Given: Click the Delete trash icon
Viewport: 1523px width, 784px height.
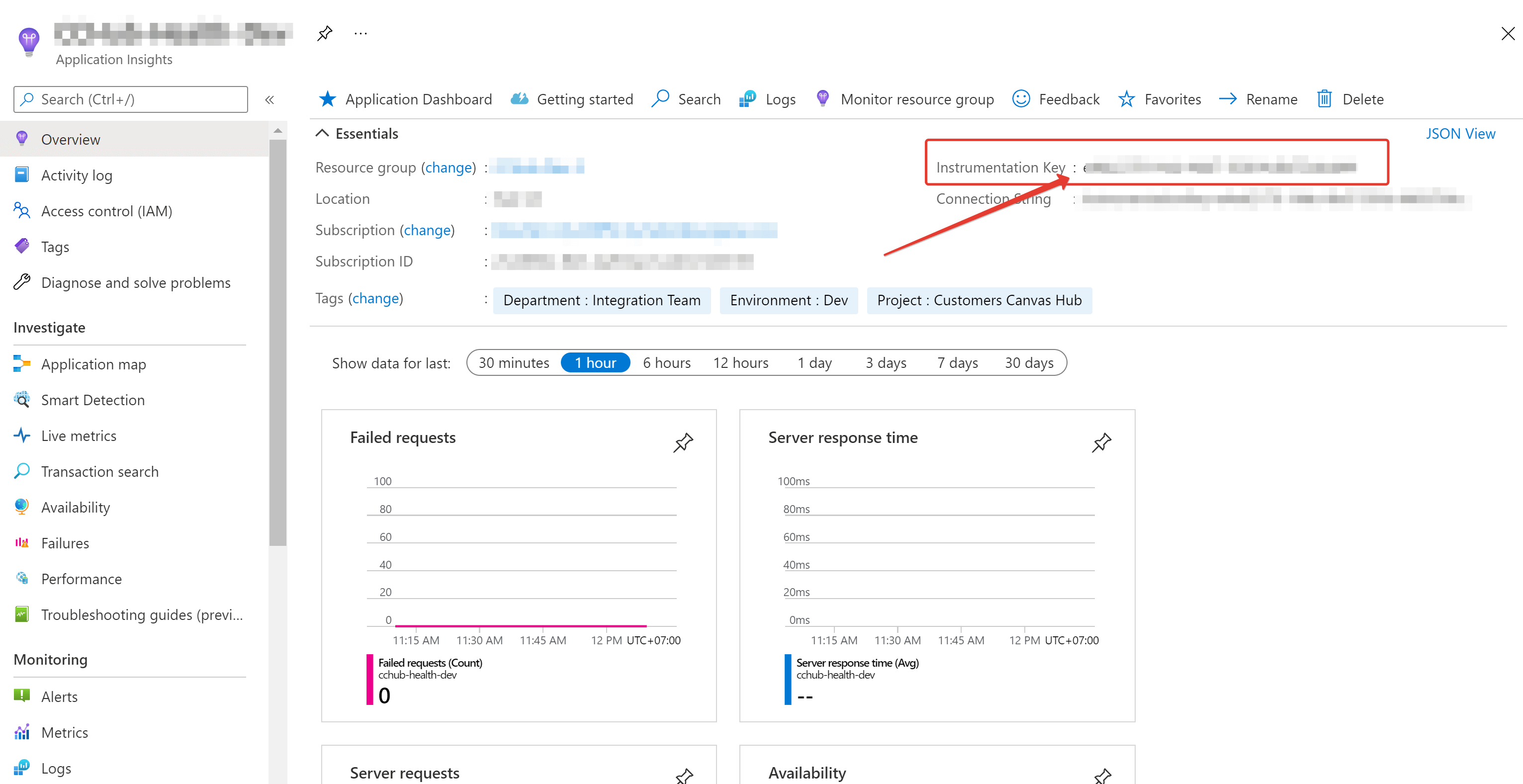Looking at the screenshot, I should coord(1324,99).
